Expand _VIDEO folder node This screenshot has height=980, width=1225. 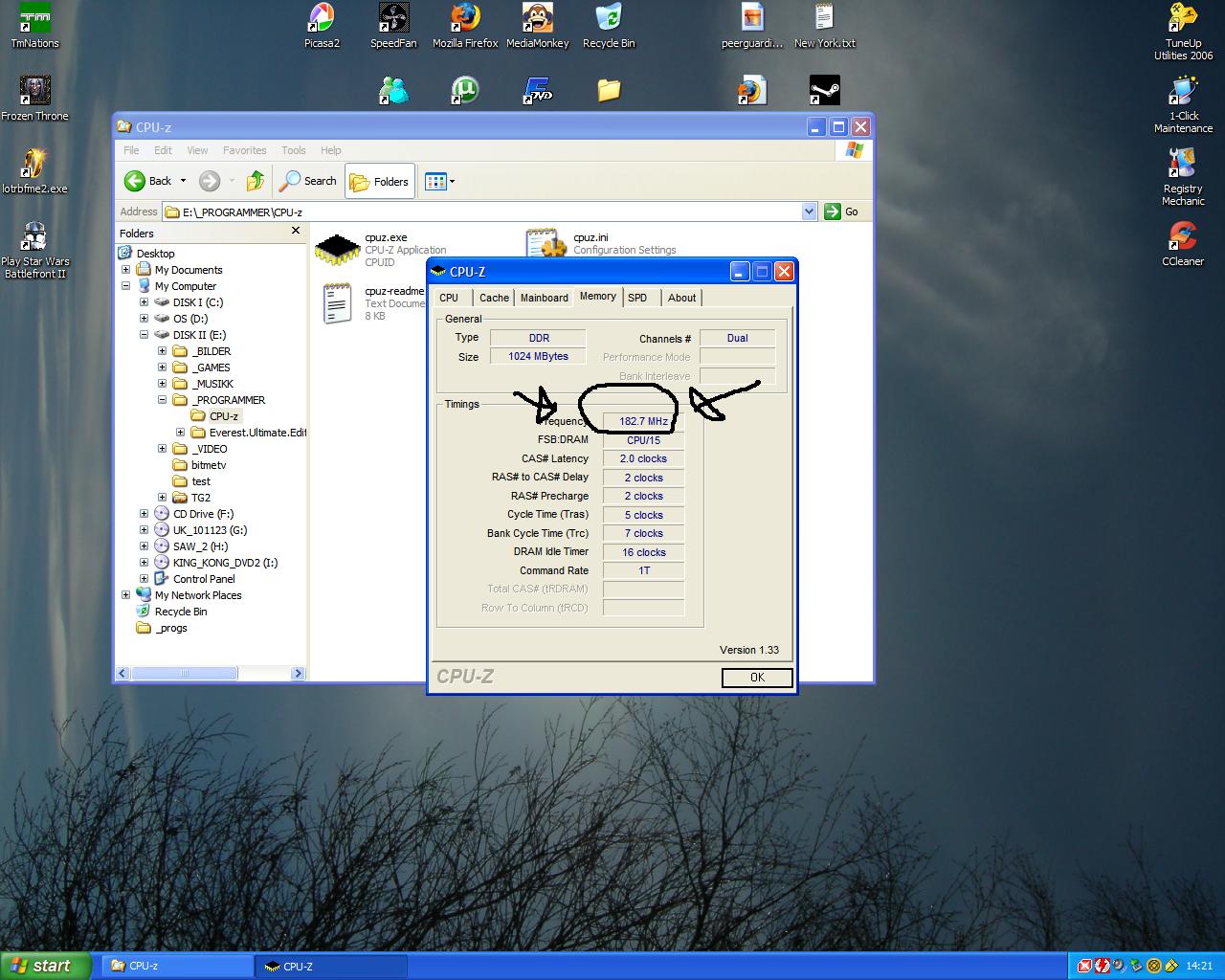pyautogui.click(x=162, y=449)
